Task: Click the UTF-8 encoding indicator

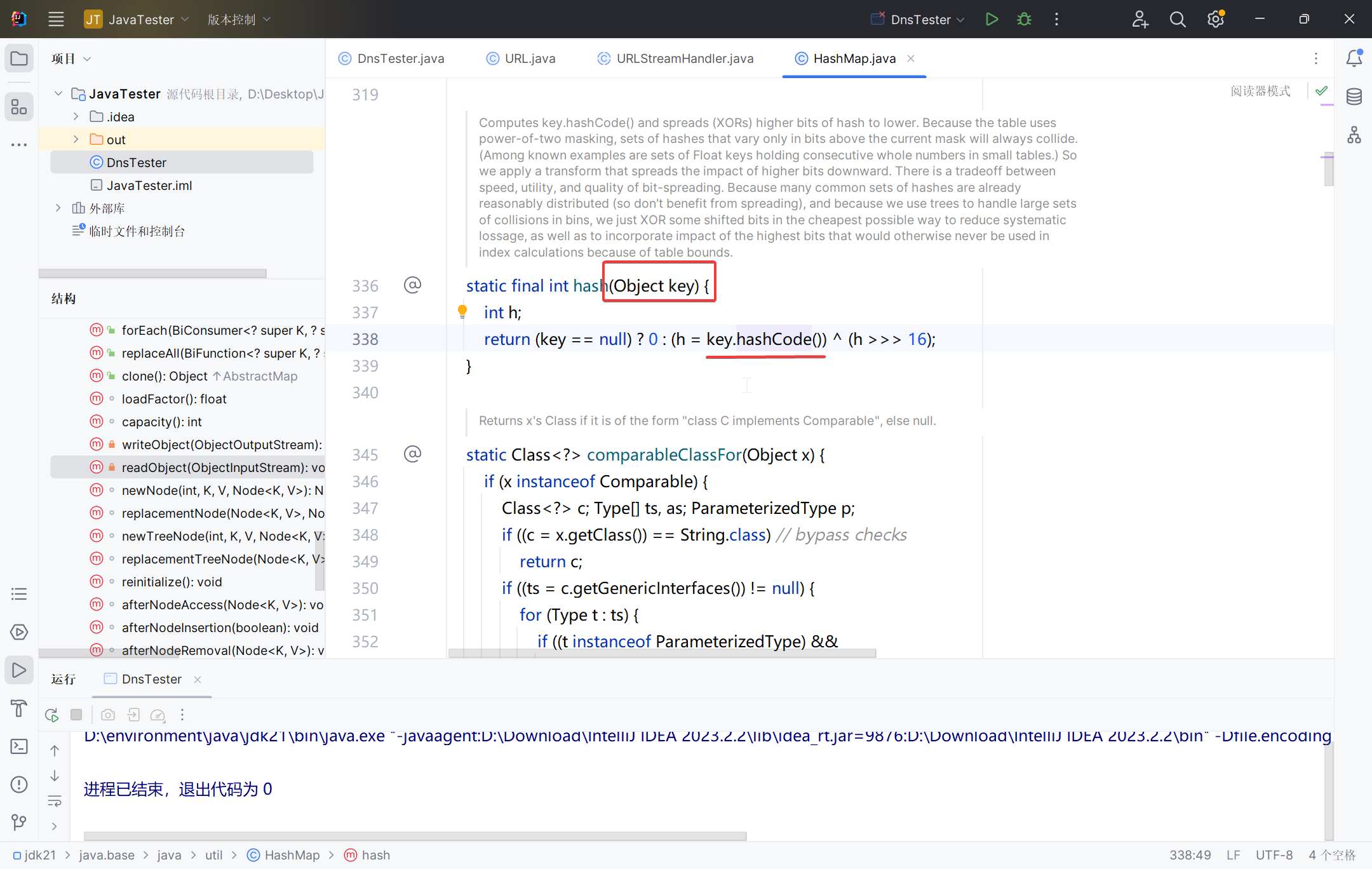Action: click(1274, 855)
